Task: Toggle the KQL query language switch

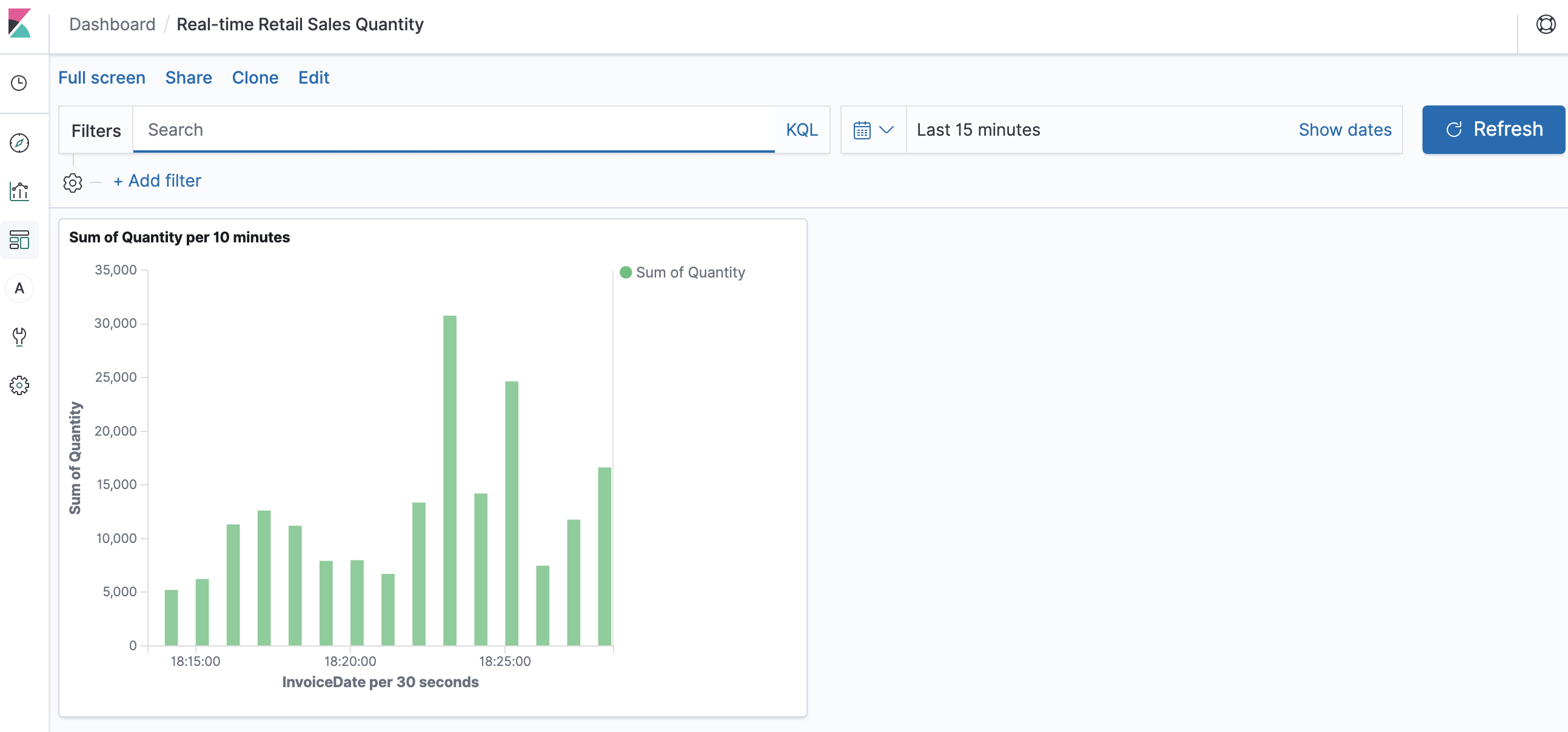Action: coord(801,130)
